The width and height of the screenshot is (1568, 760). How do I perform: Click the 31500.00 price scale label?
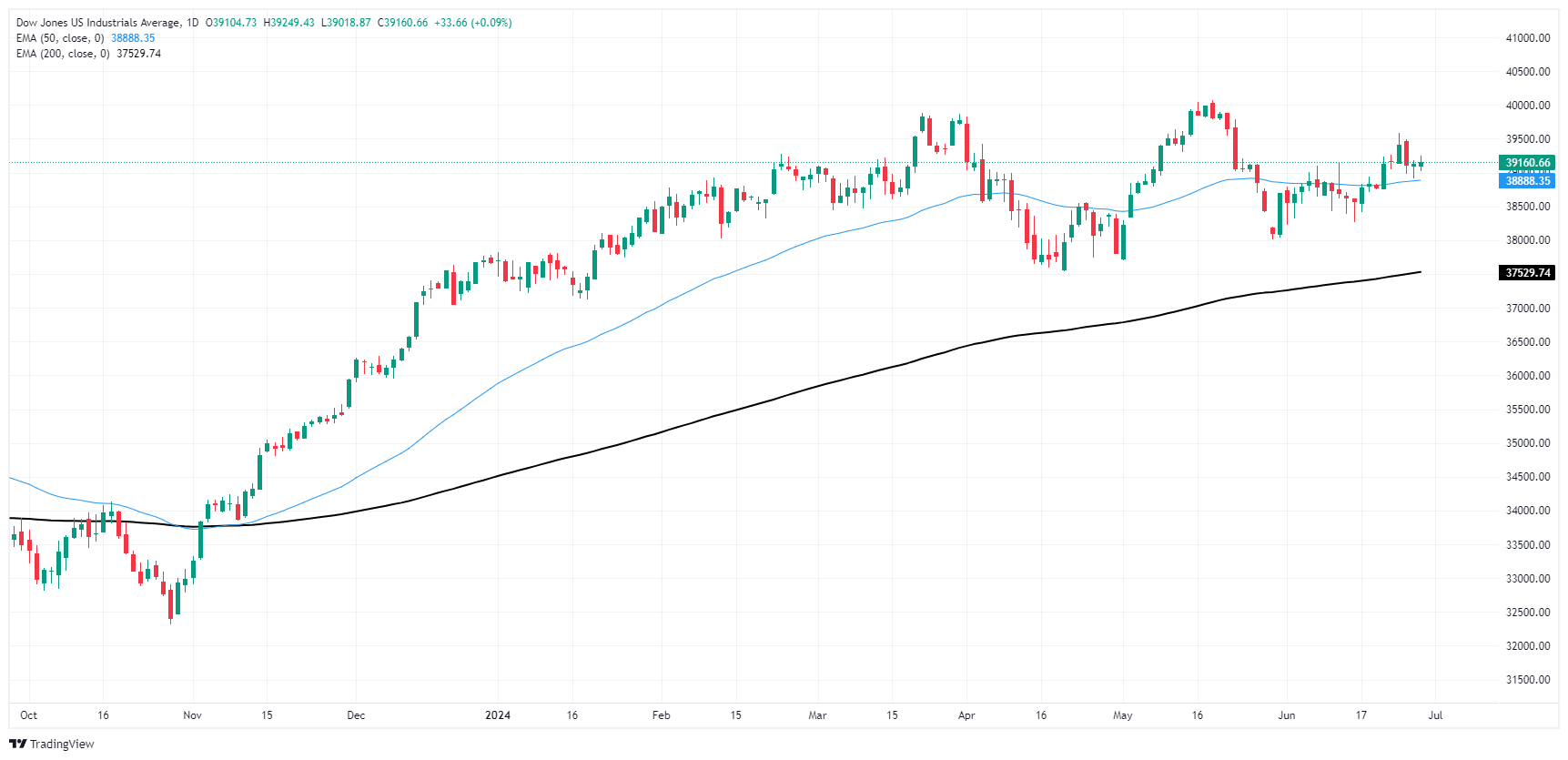tap(1528, 680)
